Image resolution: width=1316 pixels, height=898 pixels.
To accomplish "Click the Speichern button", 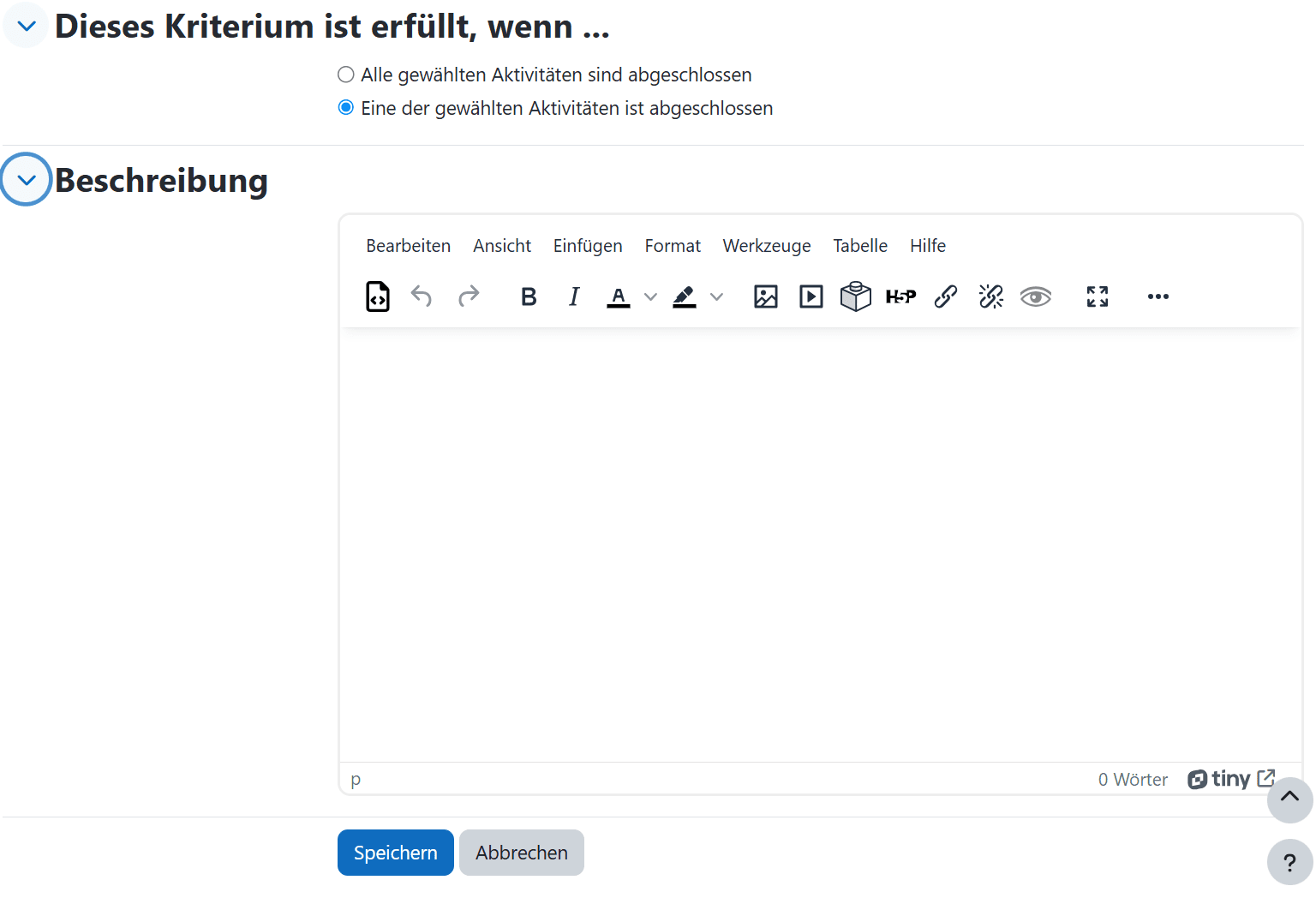I will [396, 853].
